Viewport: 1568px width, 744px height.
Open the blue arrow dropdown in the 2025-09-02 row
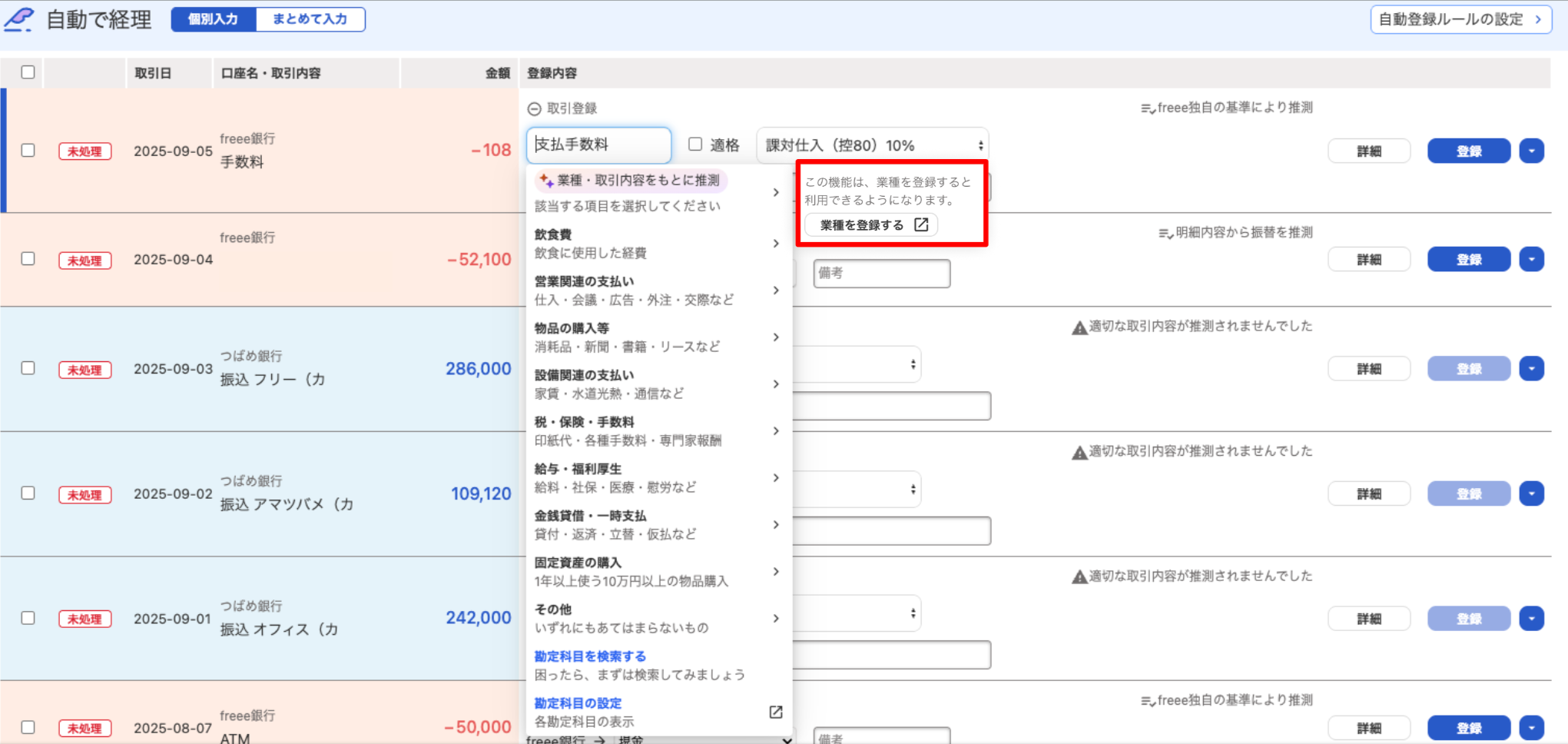[x=1532, y=493]
